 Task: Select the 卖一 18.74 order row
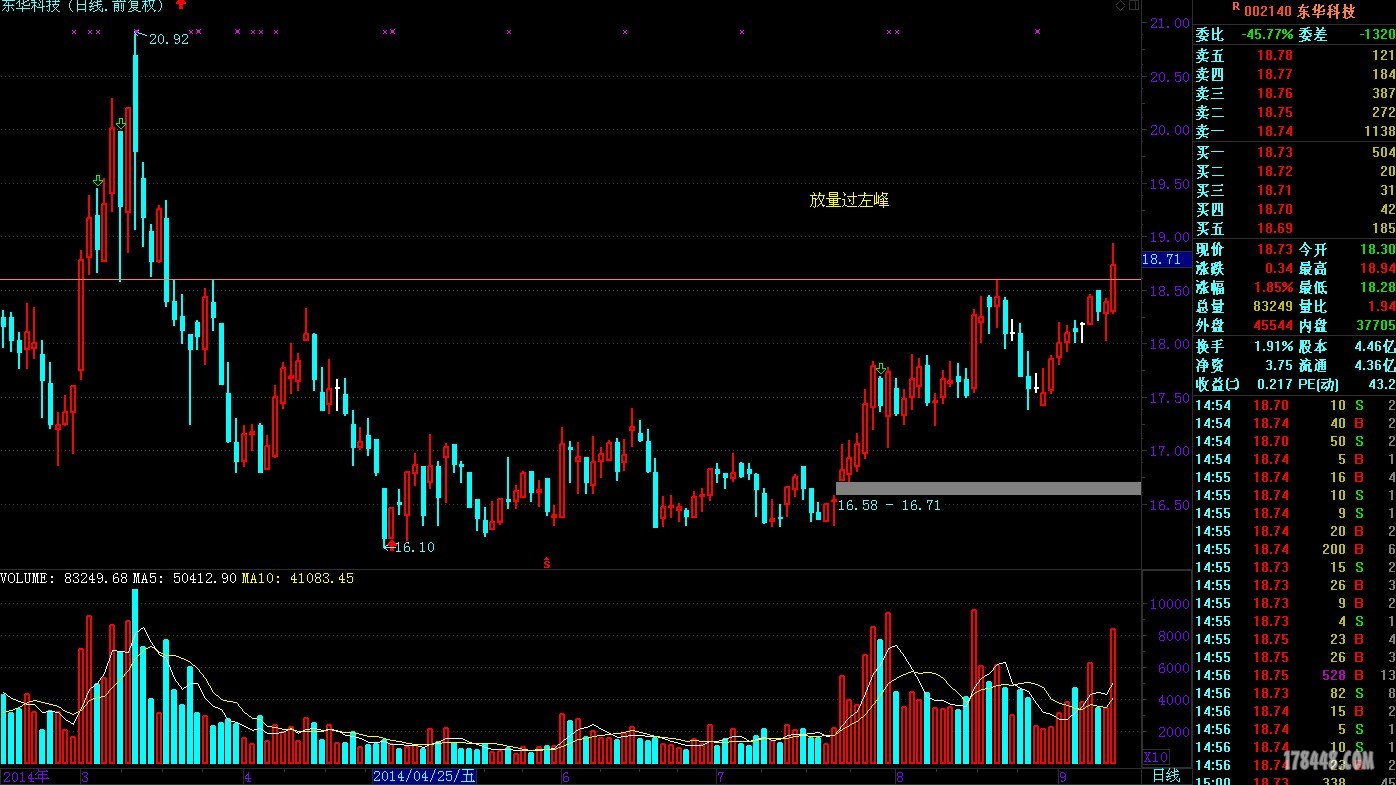pos(1295,132)
